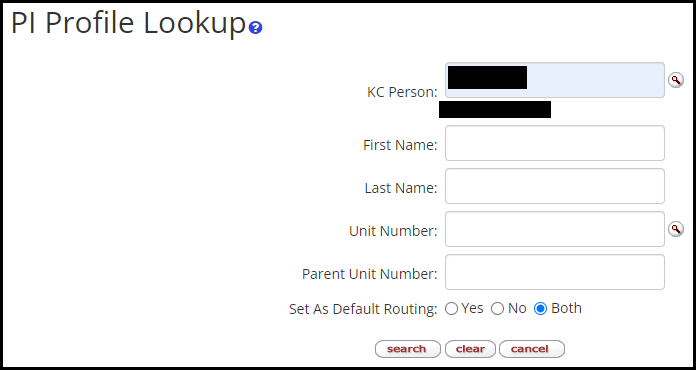The width and height of the screenshot is (696, 370).
Task: Focus the KC Person input field
Action: [x=555, y=80]
